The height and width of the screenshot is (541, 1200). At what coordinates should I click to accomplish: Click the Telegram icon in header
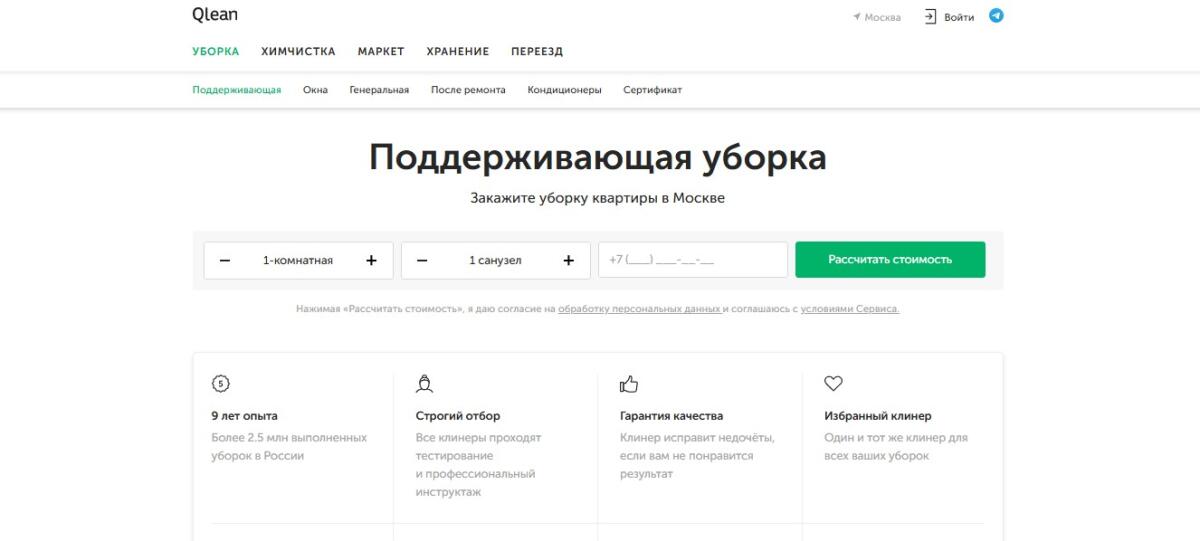[996, 16]
